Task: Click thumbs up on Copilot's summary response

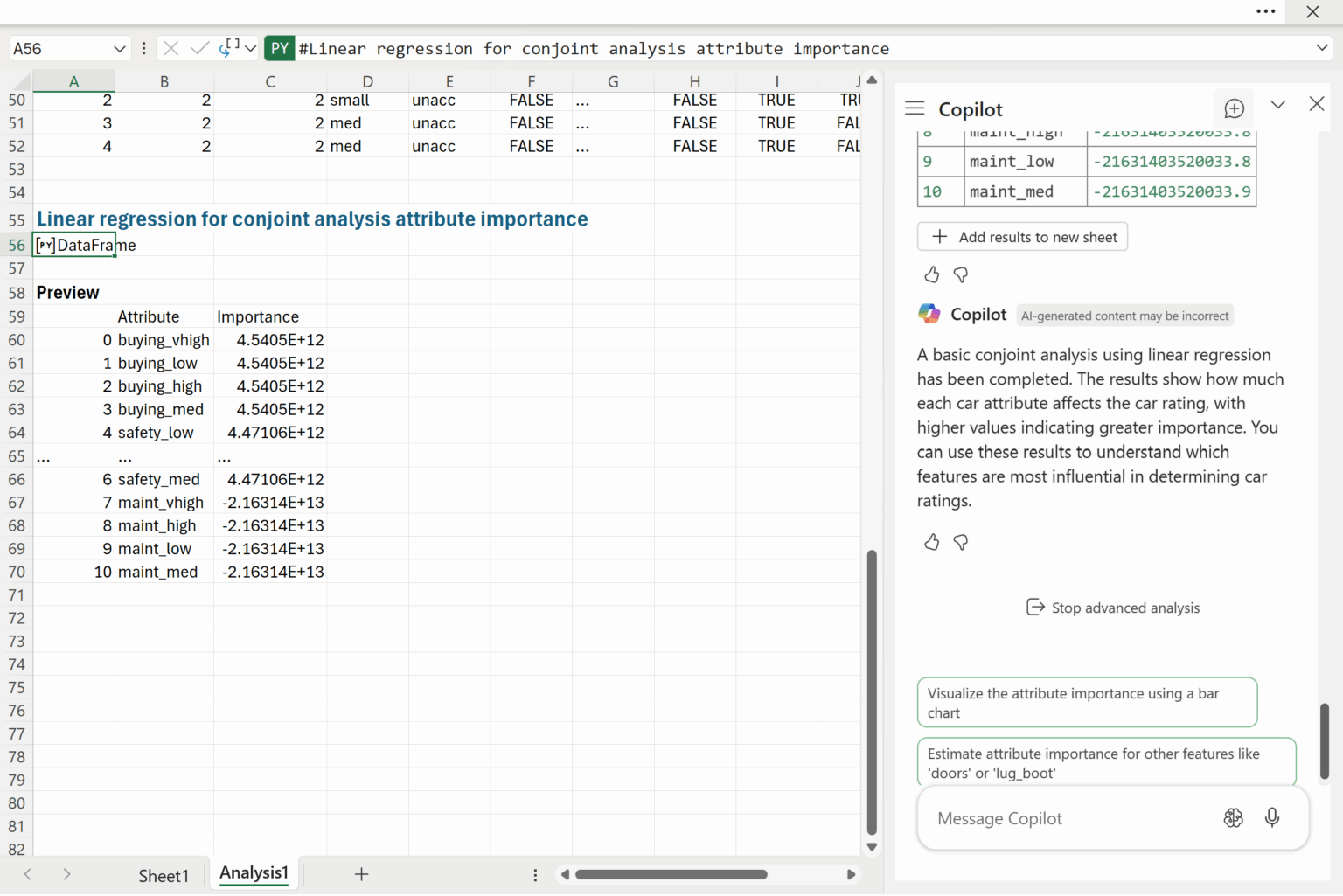Action: tap(932, 543)
